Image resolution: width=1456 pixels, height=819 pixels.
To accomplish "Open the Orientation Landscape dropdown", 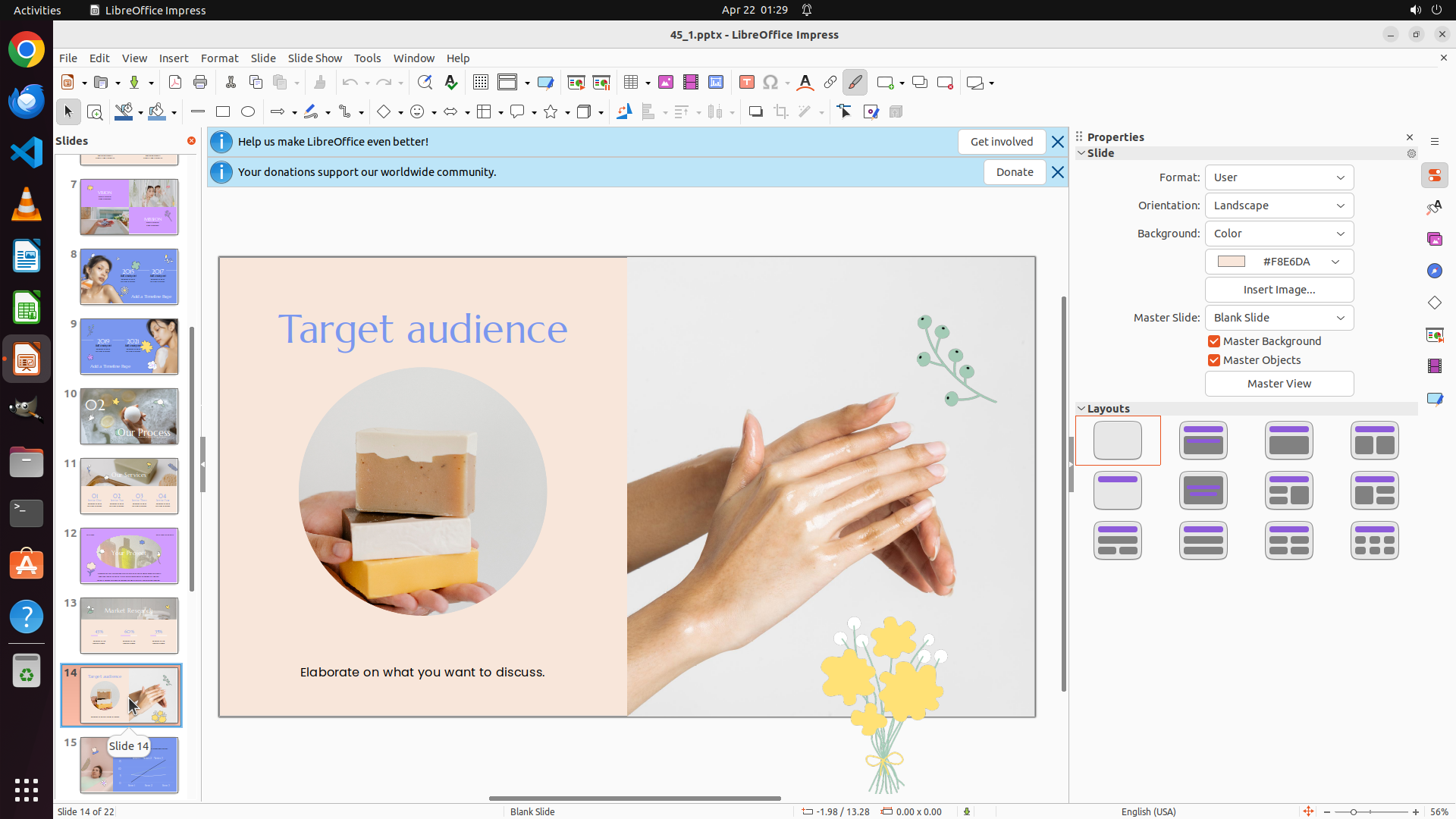I will pos(1279,206).
